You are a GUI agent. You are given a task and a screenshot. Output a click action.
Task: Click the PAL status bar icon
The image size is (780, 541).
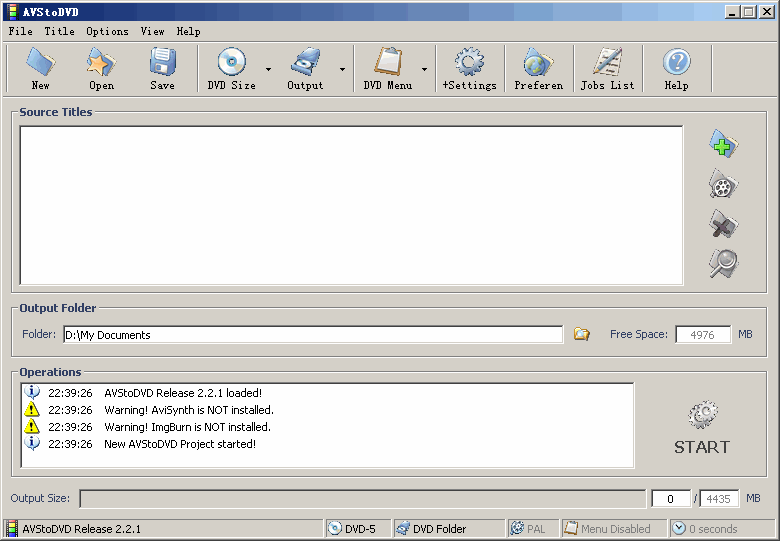click(x=517, y=528)
